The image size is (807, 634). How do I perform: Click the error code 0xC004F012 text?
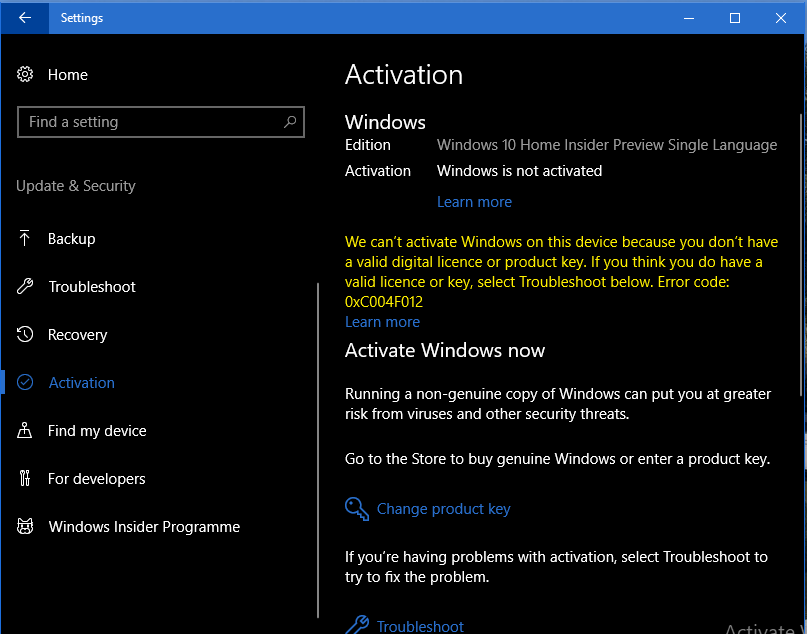tap(384, 302)
